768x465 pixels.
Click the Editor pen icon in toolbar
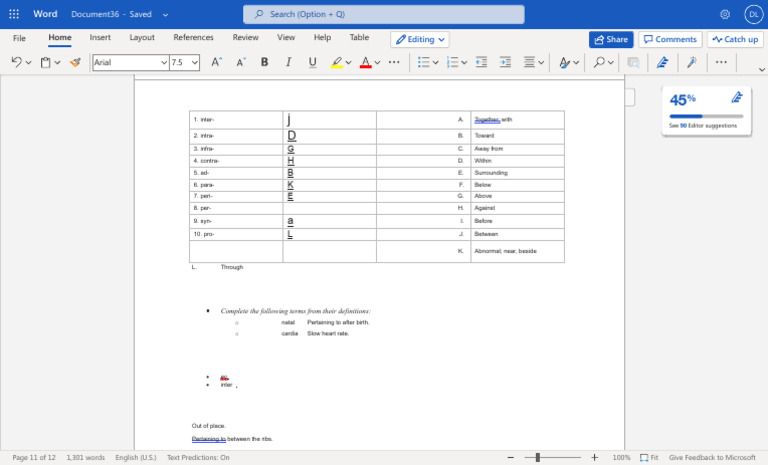(x=662, y=62)
